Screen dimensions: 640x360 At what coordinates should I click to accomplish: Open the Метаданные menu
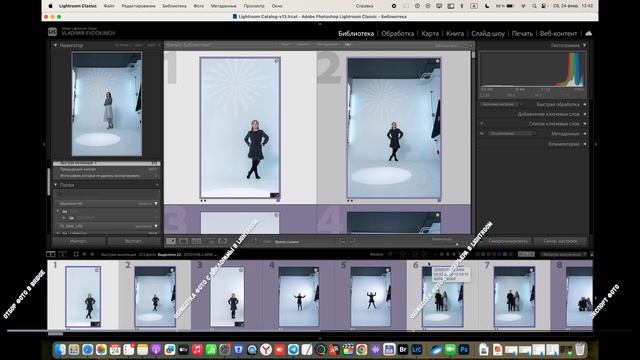pos(224,6)
